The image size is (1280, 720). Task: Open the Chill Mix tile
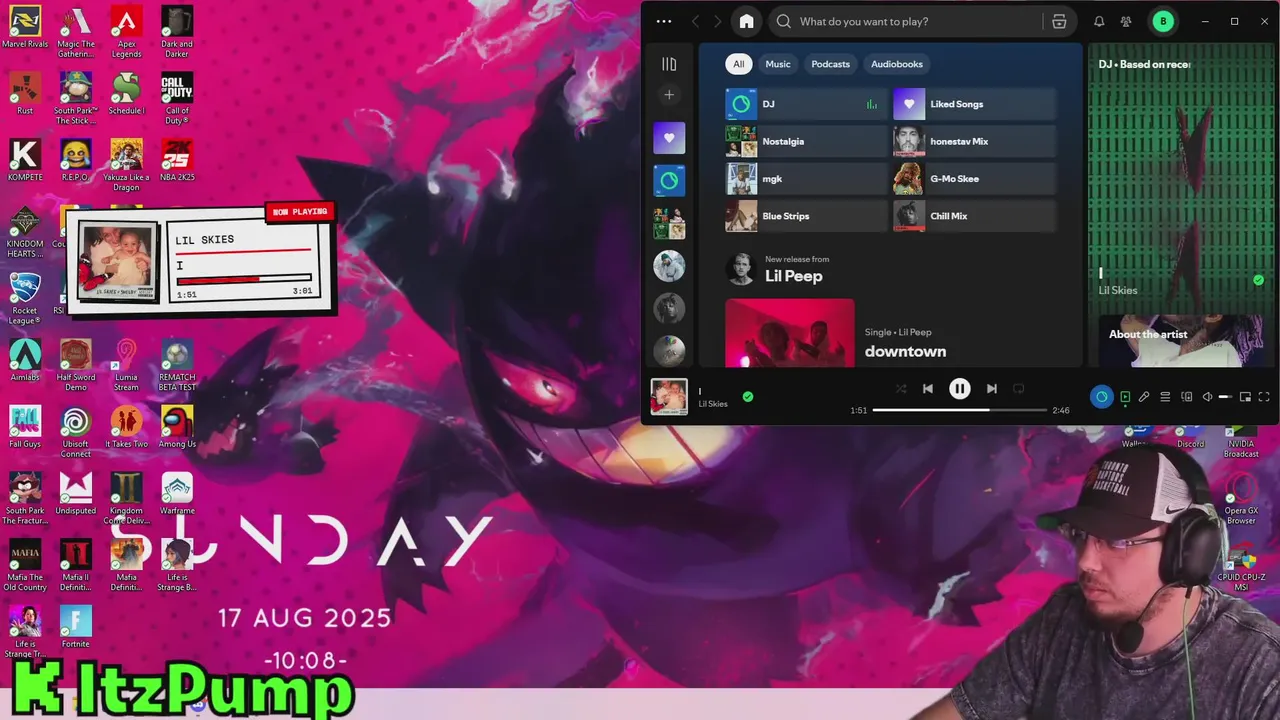coord(974,216)
